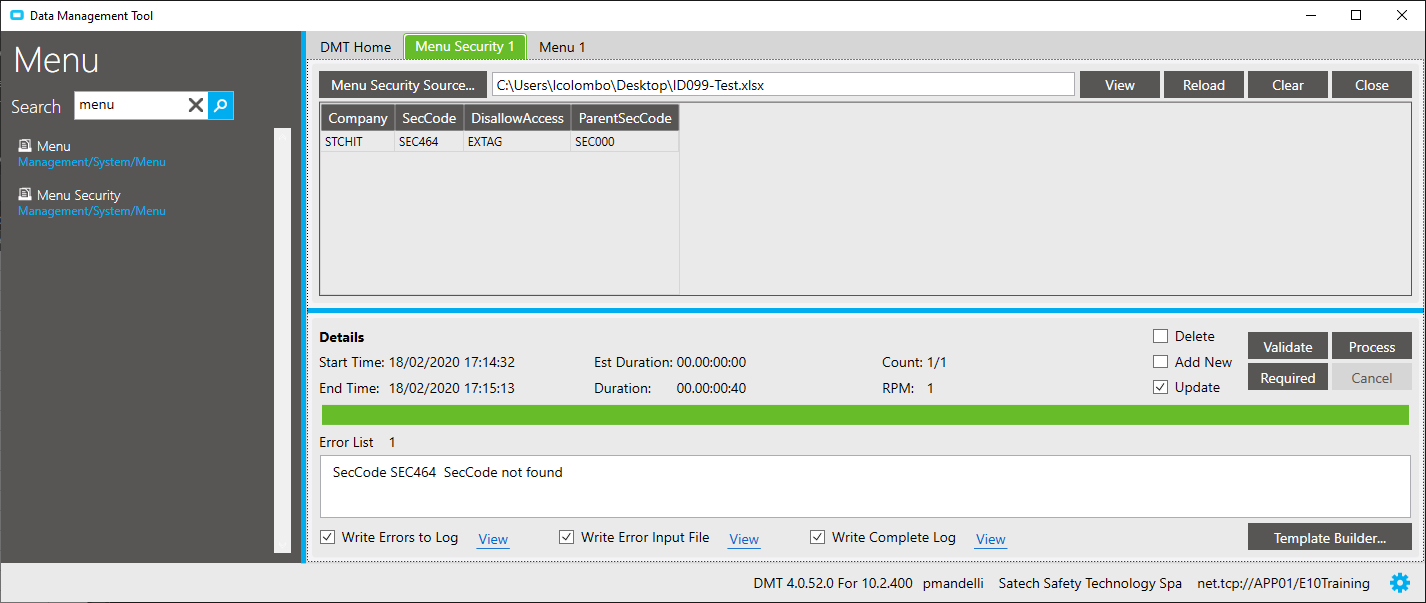Select the SEC000 cell
Viewport: 1426px width, 603px height.
[x=625, y=142]
